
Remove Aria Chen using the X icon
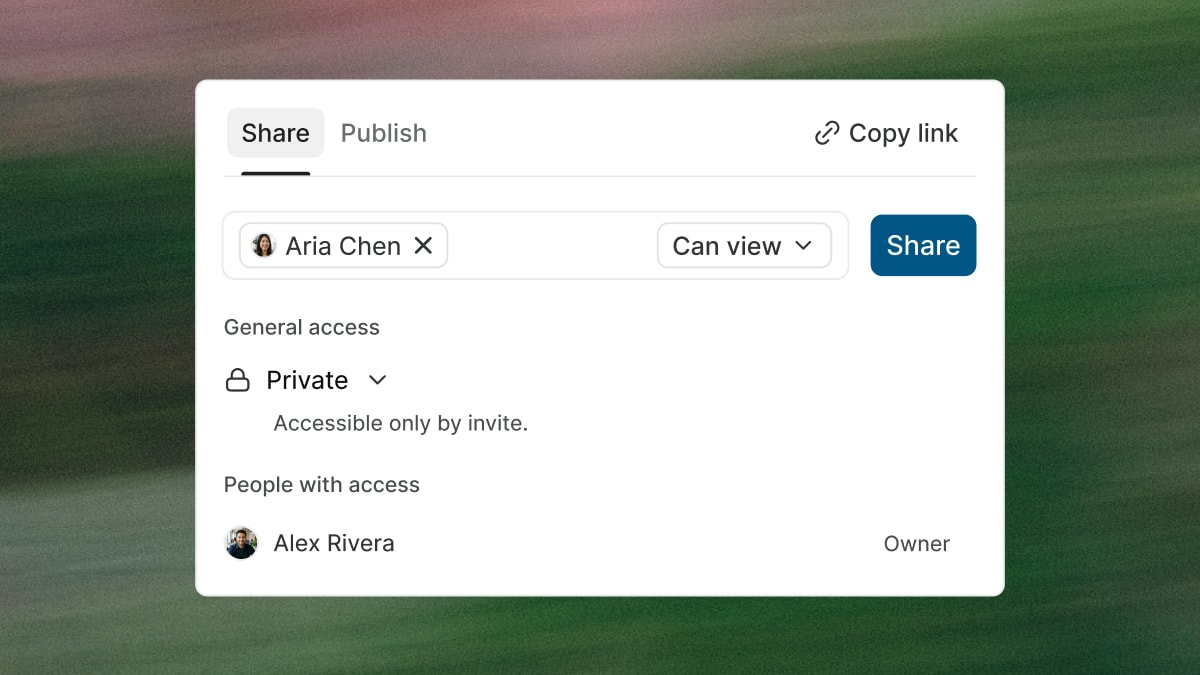click(423, 246)
